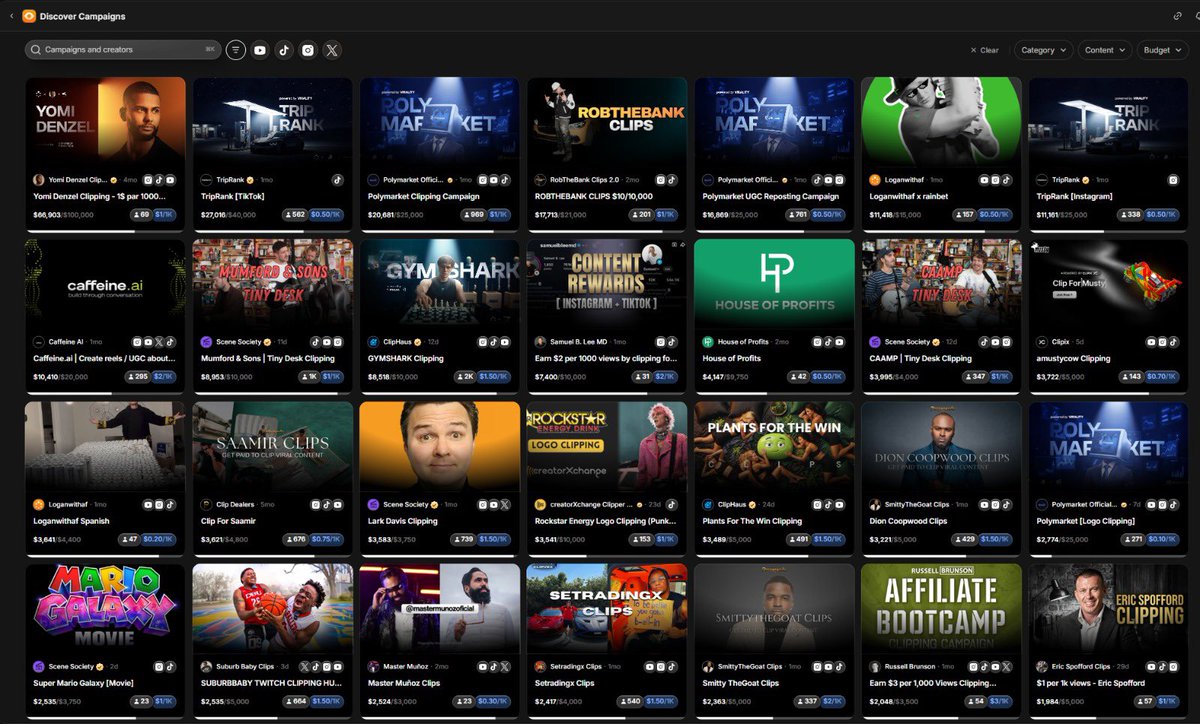Open Lark Davis Clipping title
Screen dimensions: 1200x724
coord(403,521)
